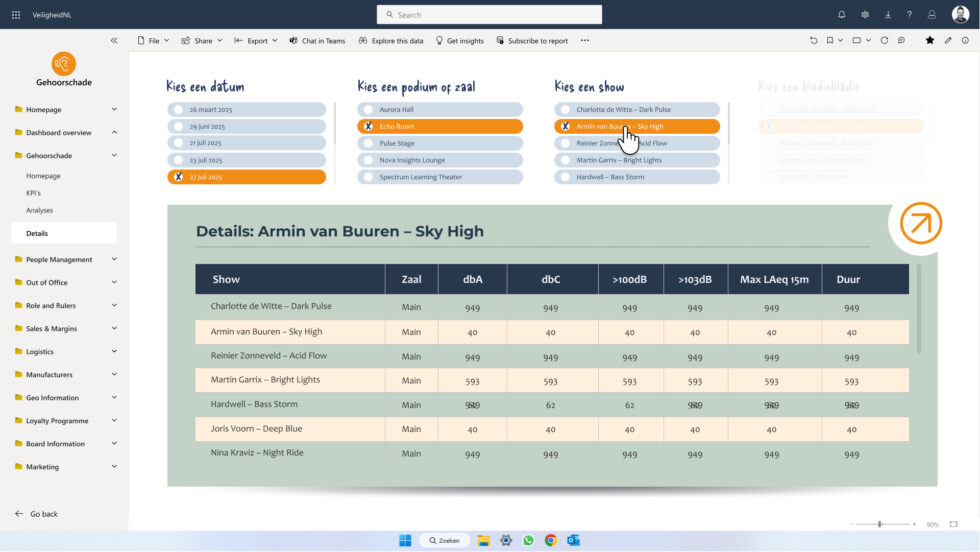Collapse the sidebar with double chevron
The height and width of the screenshot is (552, 980).
(x=114, y=41)
